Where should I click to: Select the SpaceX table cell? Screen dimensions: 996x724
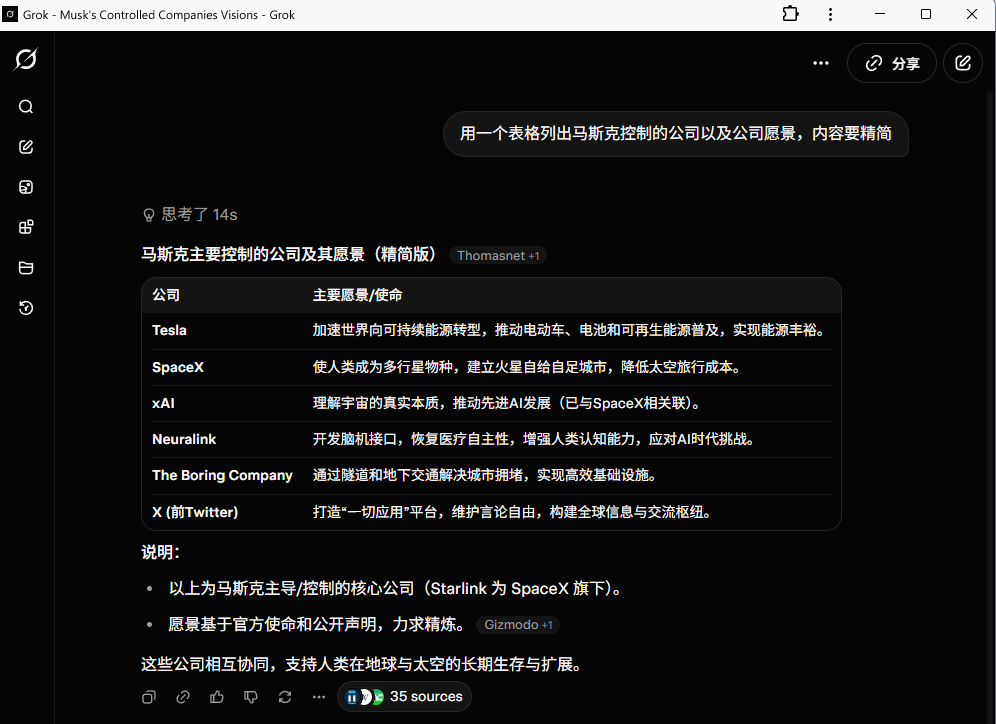[178, 367]
